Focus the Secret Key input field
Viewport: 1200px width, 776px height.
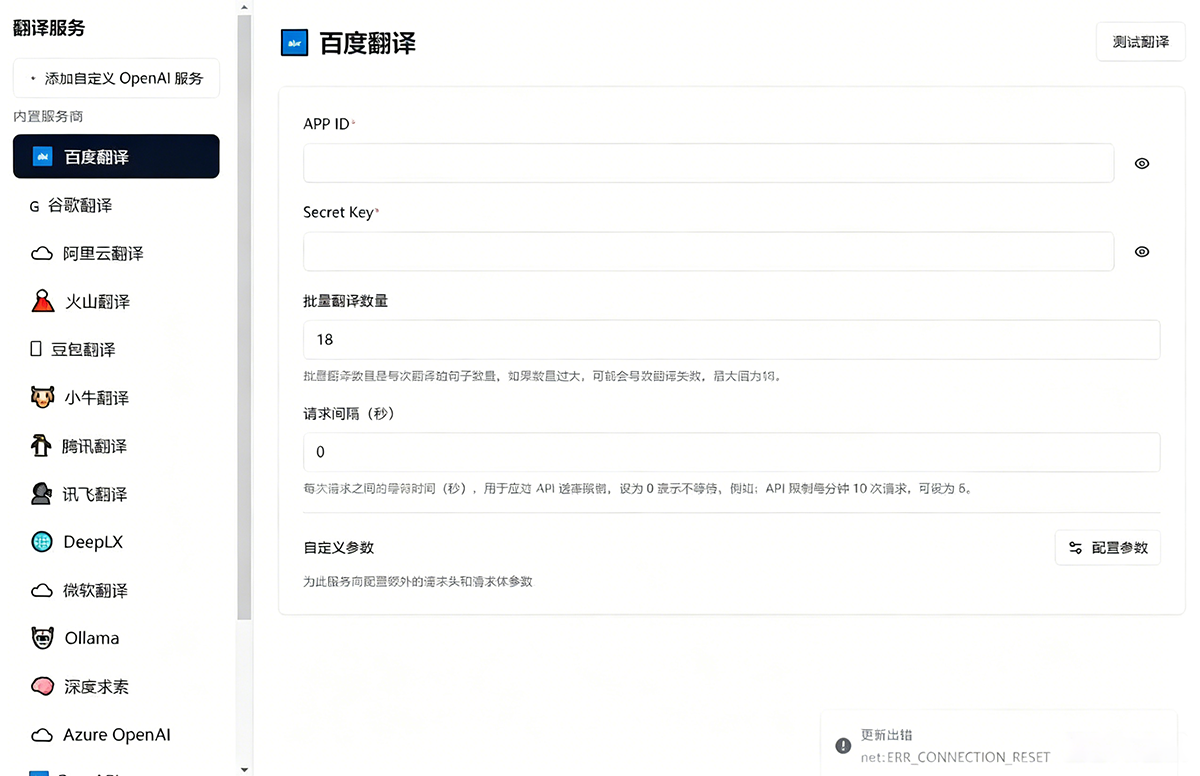pyautogui.click(x=708, y=251)
